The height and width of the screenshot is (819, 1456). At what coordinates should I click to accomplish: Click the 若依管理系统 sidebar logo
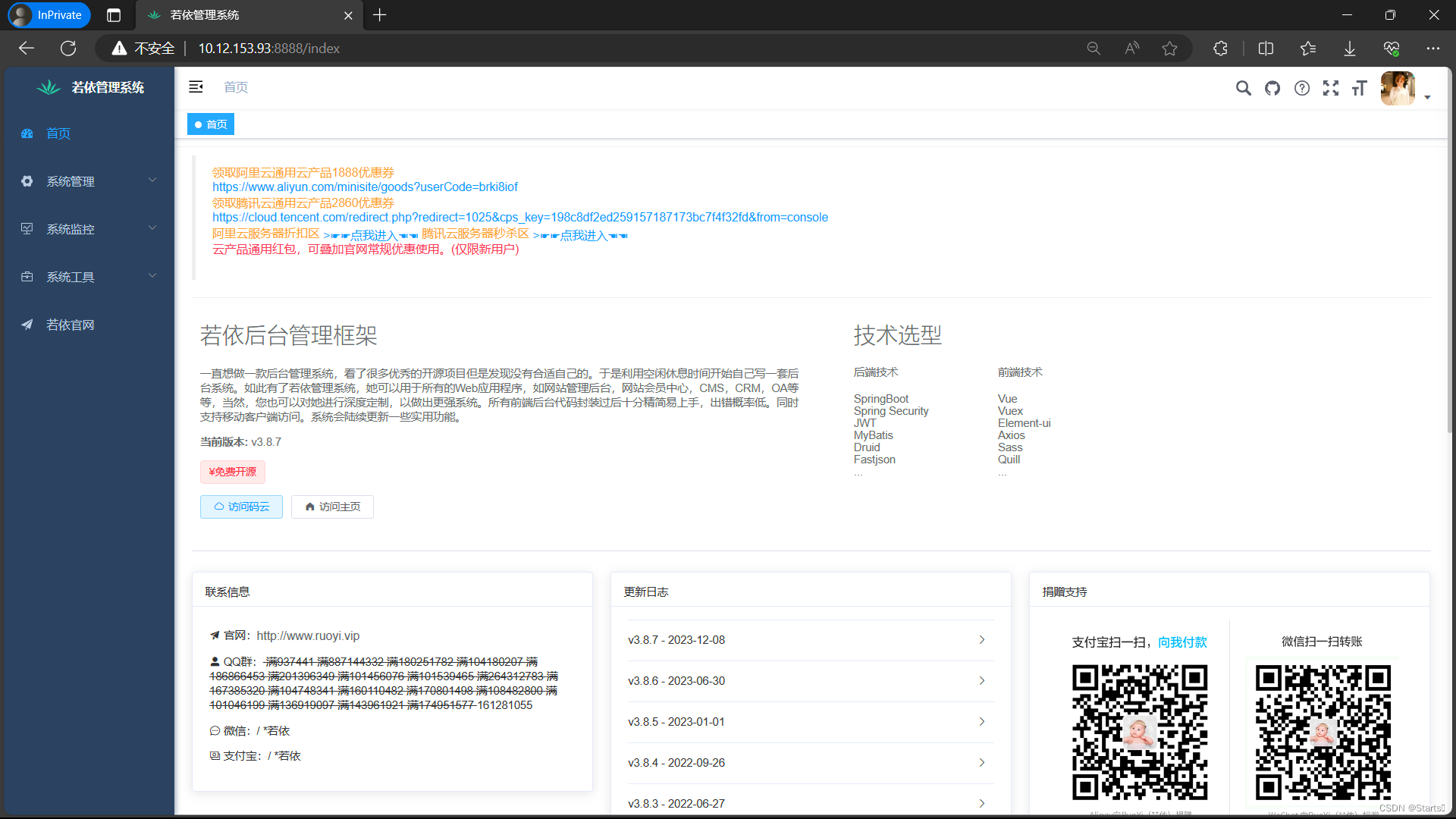click(89, 87)
